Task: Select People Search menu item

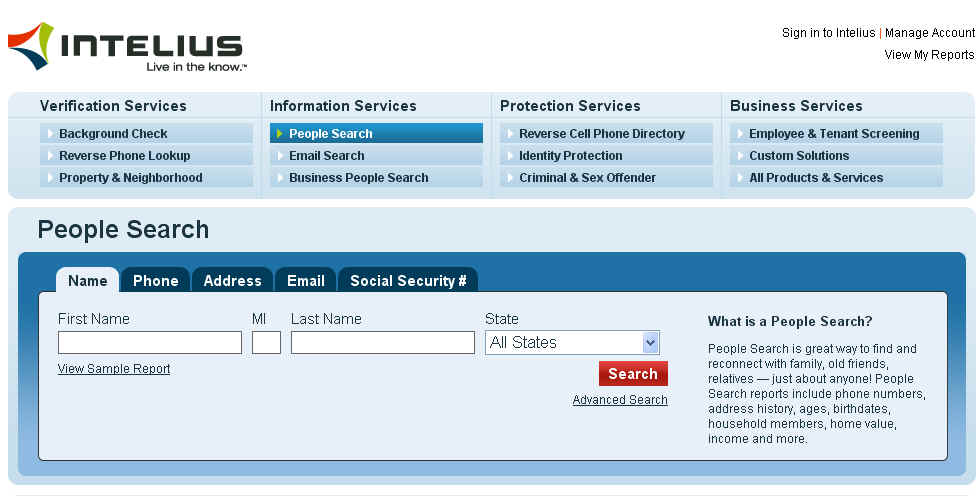Action: (x=376, y=134)
